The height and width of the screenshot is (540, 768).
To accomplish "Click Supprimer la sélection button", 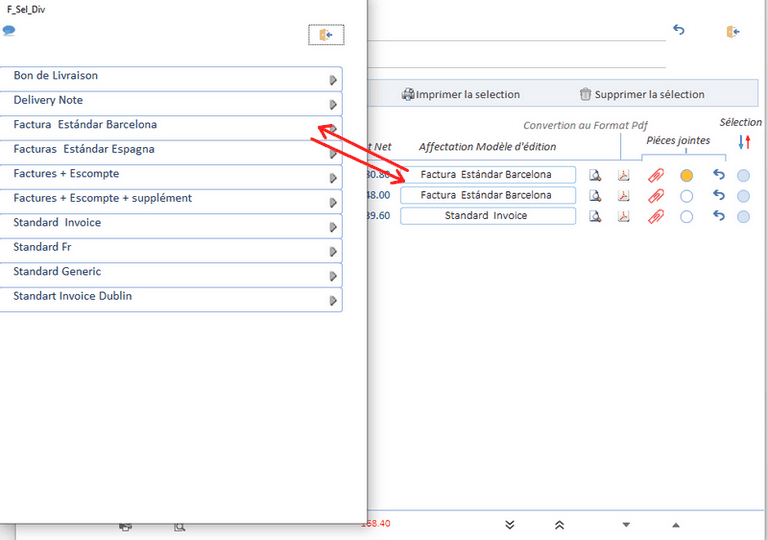I will point(642,94).
